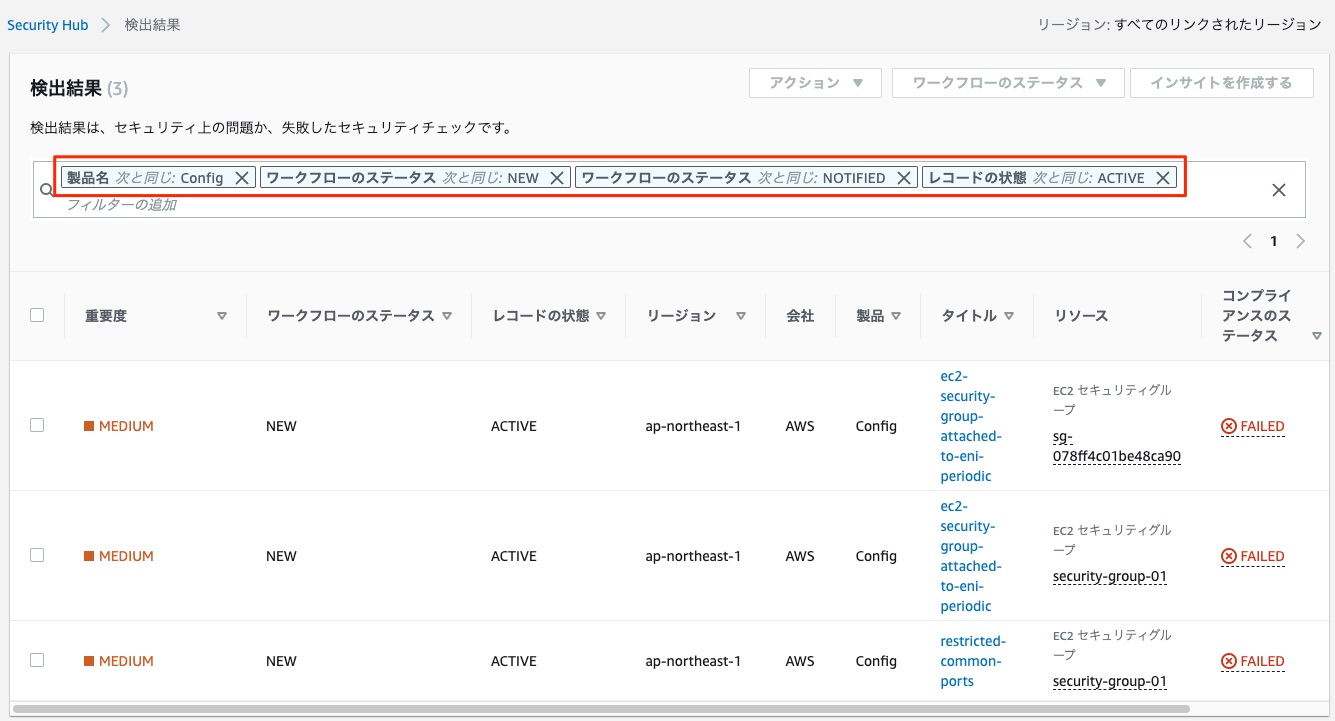Open the ワークフローのステータス dropdown button
This screenshot has width=1335, height=721.
click(1008, 83)
